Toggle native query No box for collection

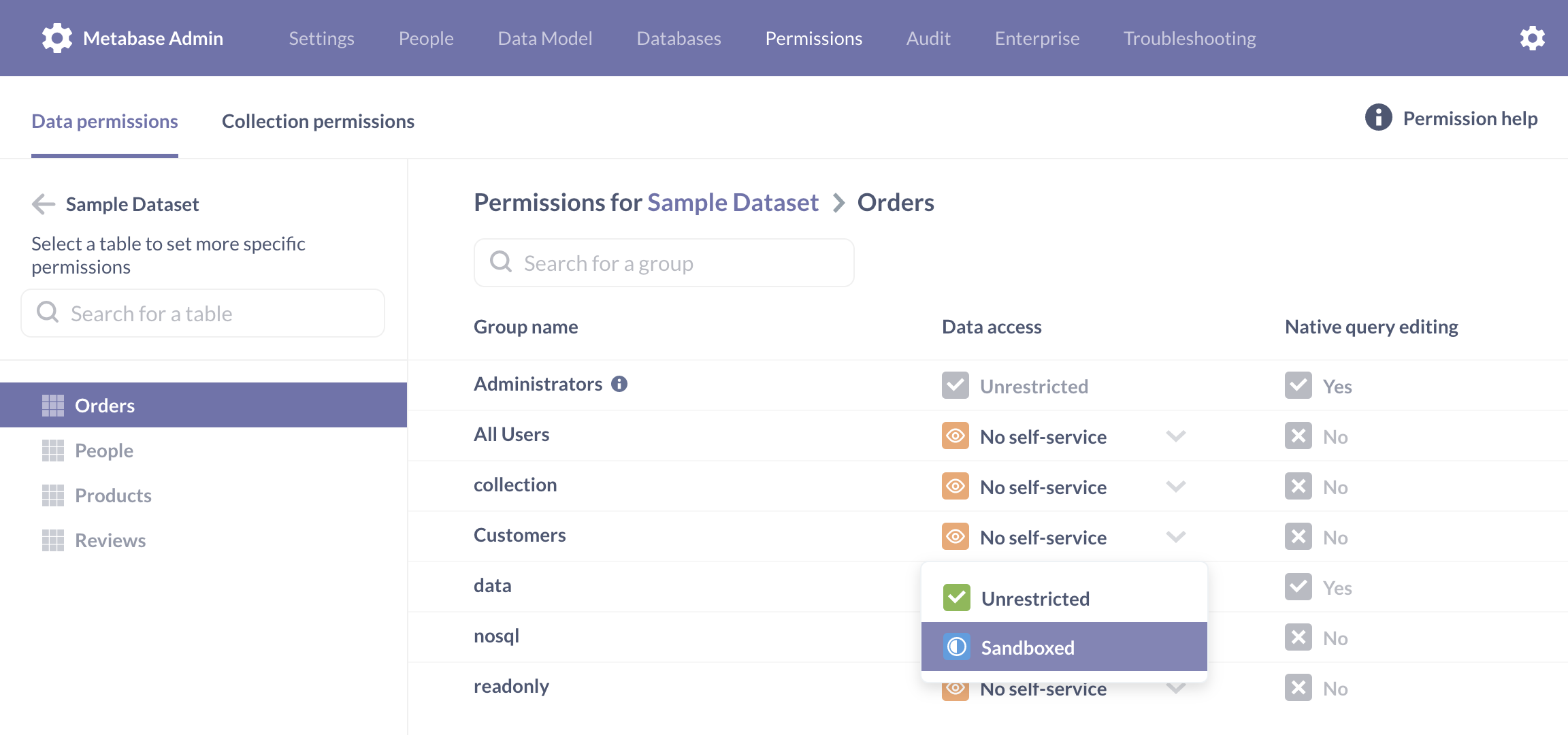1298,486
